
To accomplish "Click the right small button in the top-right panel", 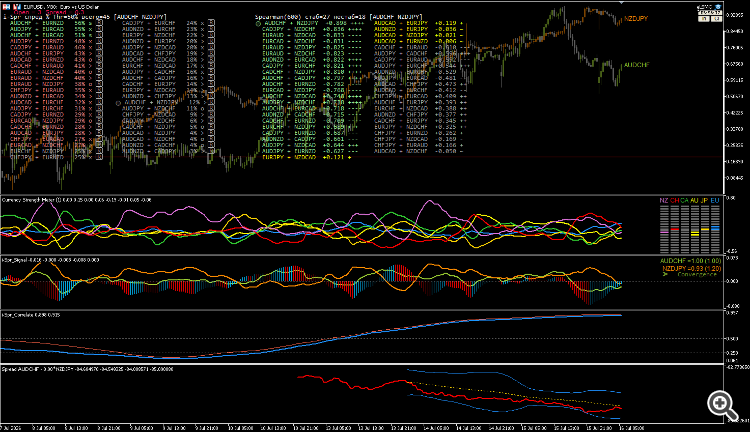I will point(716,19).
